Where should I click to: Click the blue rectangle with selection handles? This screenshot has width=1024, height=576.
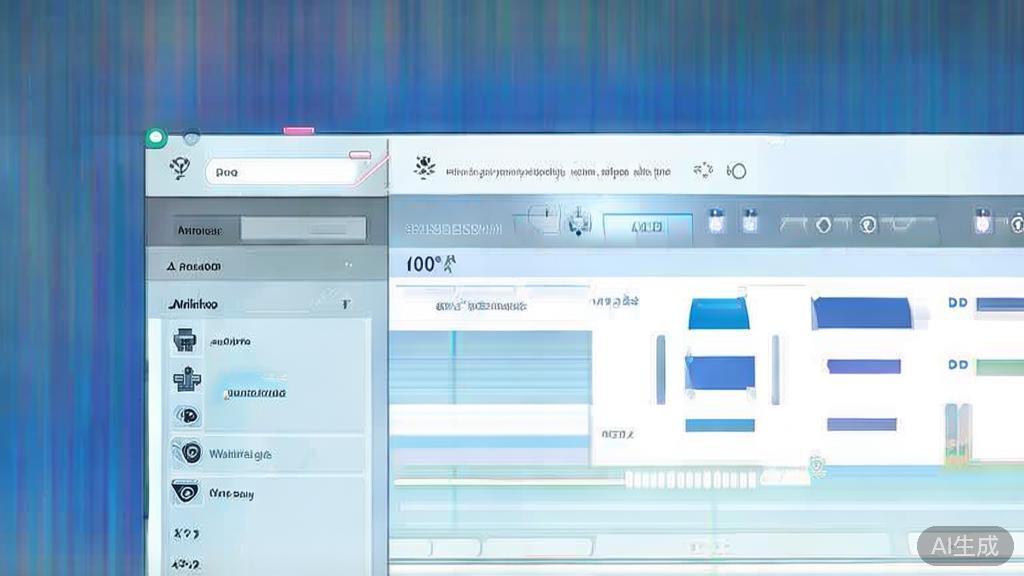(x=719, y=371)
